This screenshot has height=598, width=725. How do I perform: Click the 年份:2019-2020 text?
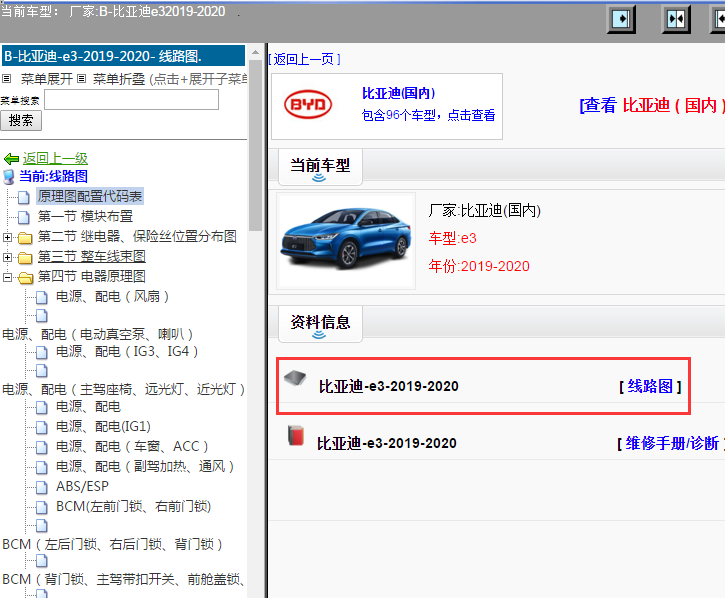[x=479, y=266]
